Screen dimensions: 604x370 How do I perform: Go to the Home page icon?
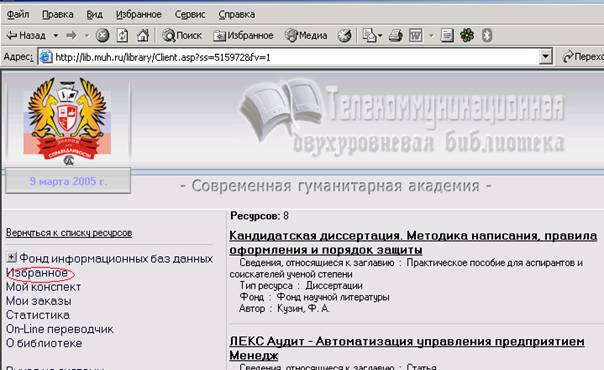143,36
